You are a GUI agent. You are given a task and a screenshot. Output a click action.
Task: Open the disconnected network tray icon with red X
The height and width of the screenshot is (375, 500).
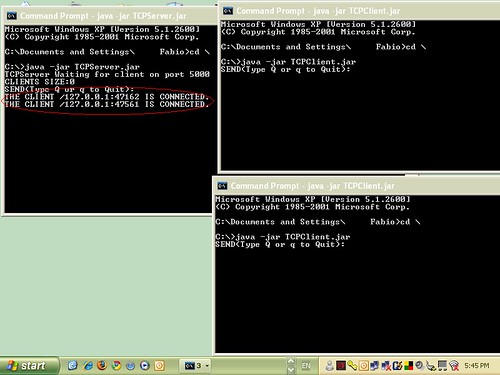(386, 366)
